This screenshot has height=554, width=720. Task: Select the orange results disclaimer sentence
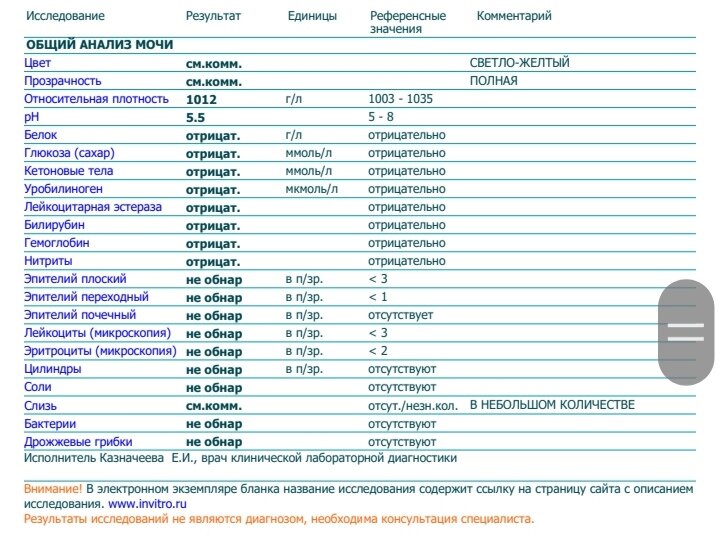(x=279, y=519)
